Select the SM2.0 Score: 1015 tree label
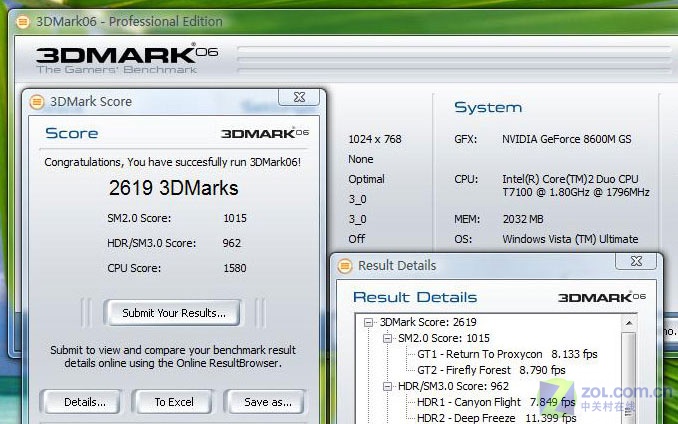The image size is (678, 424). point(444,338)
